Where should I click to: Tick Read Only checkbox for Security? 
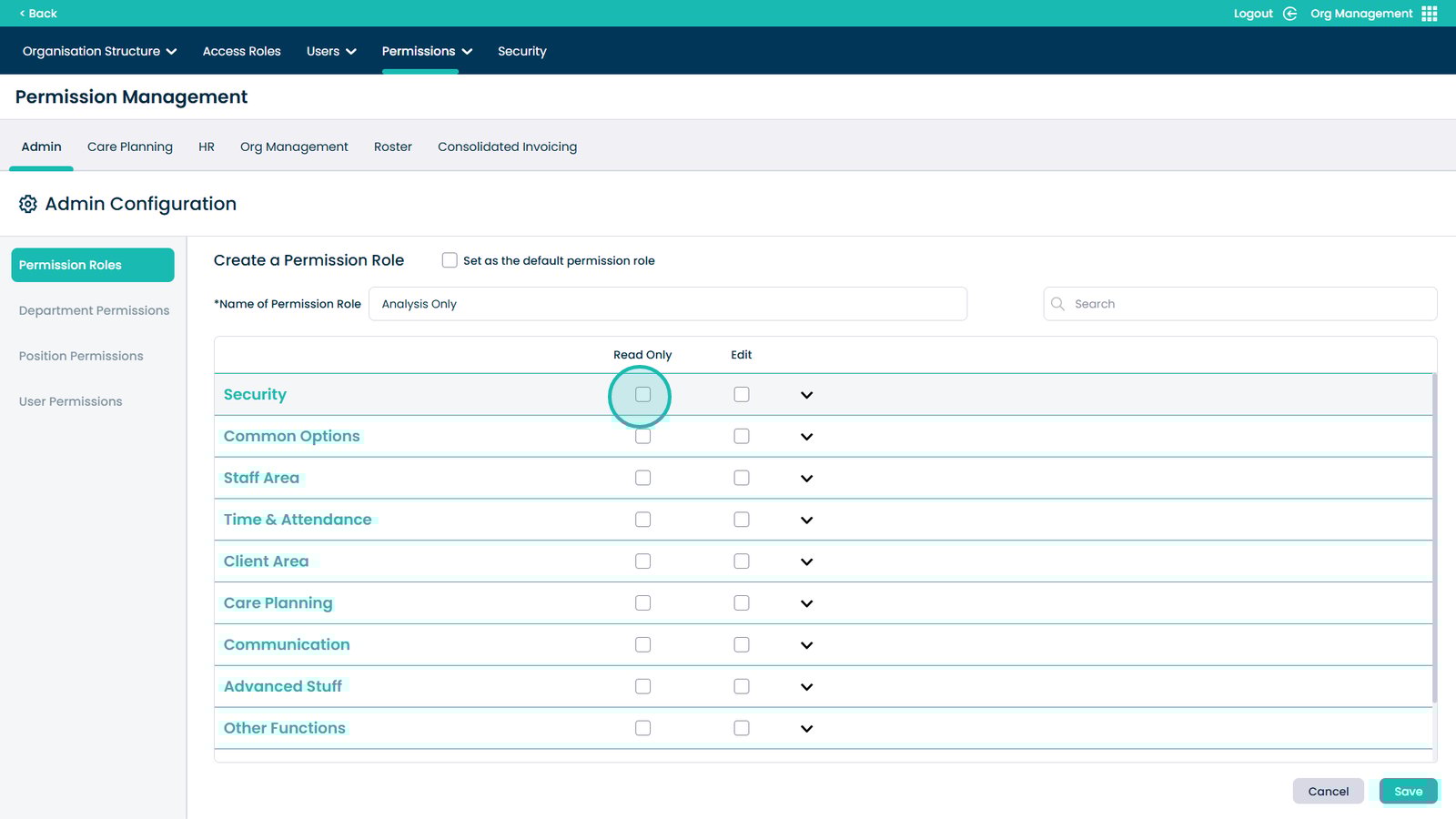pos(642,395)
